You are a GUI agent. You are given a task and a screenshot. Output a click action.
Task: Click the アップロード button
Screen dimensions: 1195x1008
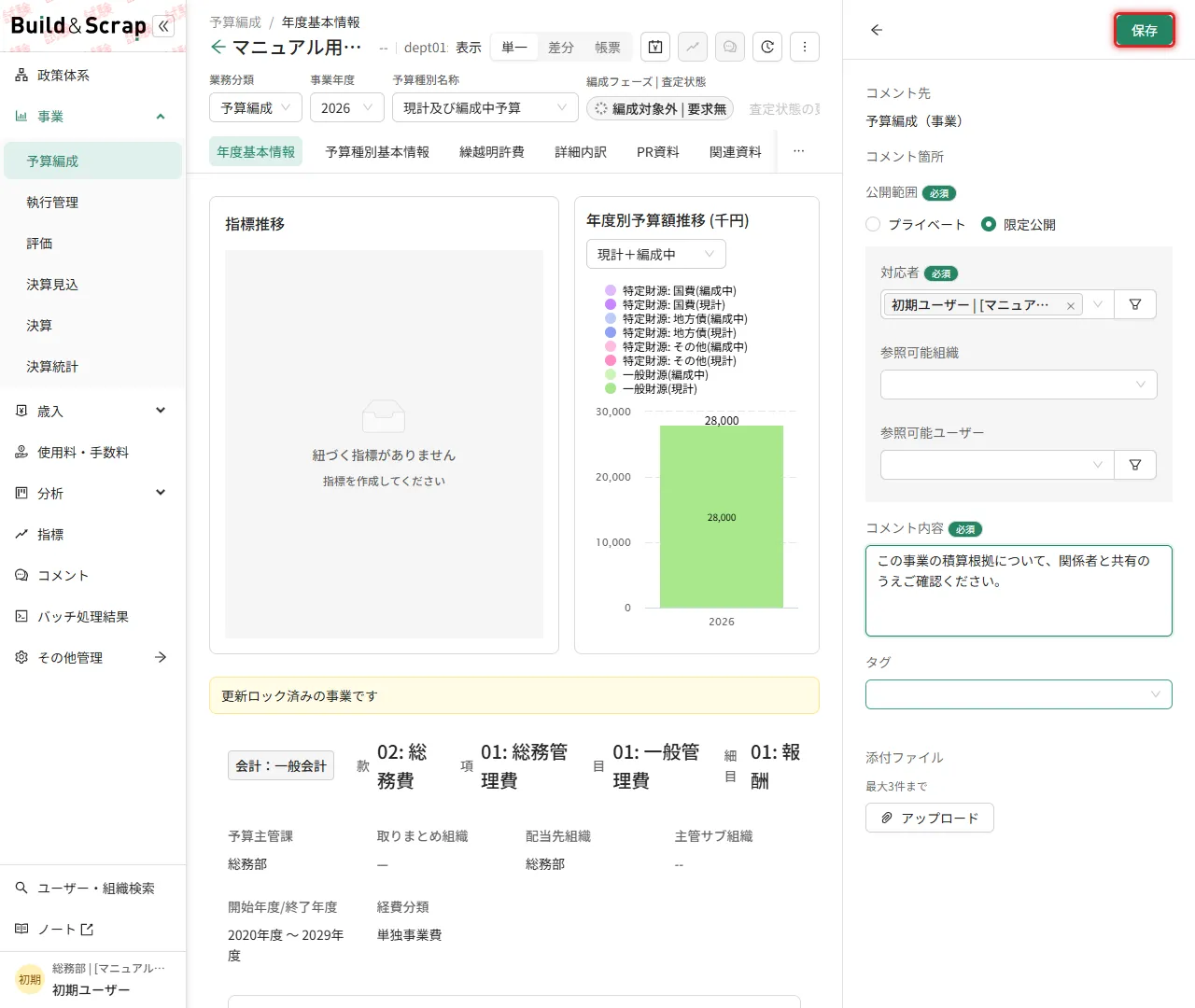click(930, 818)
